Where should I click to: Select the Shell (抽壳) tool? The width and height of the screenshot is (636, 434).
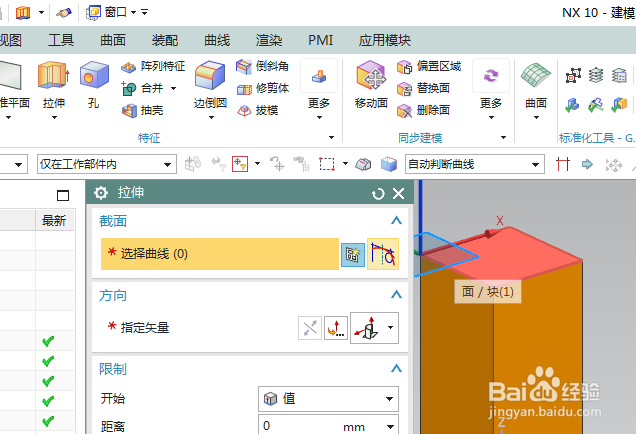tap(142, 110)
